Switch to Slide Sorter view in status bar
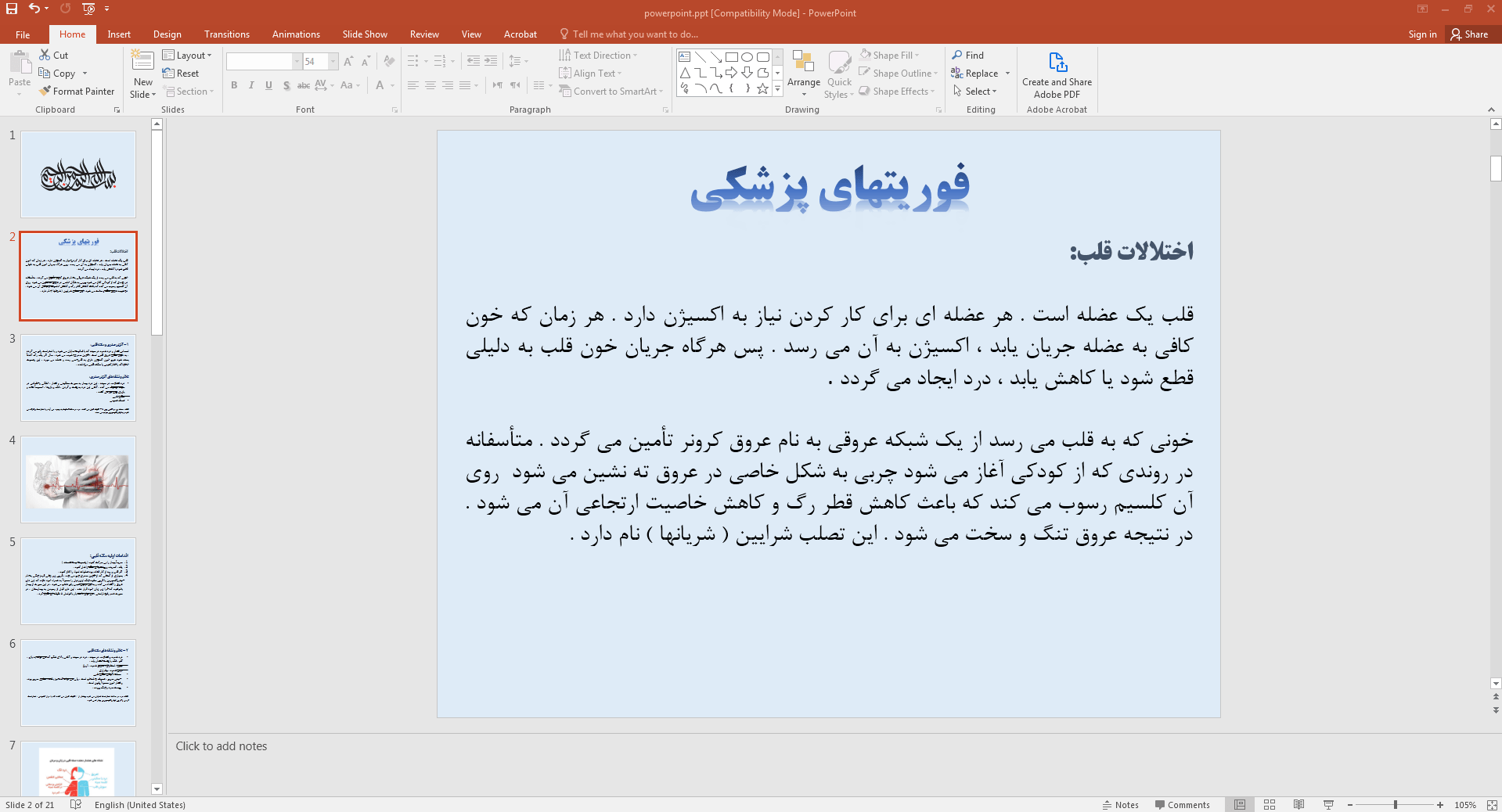 (1270, 804)
